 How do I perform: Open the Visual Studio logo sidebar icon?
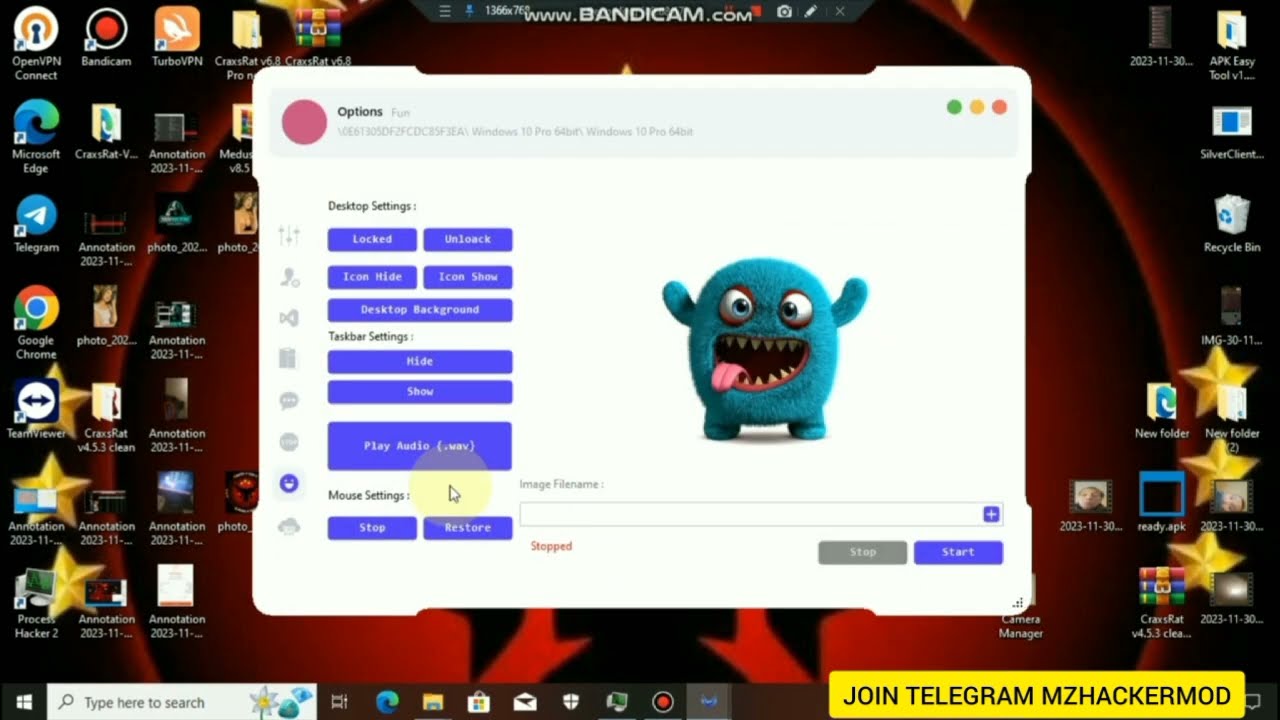pyautogui.click(x=289, y=318)
